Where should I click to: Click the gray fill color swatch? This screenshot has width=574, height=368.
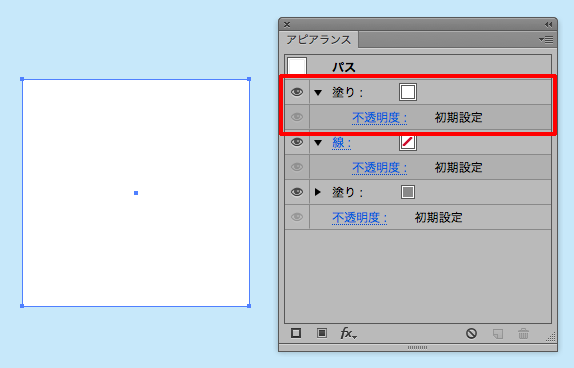tap(408, 192)
